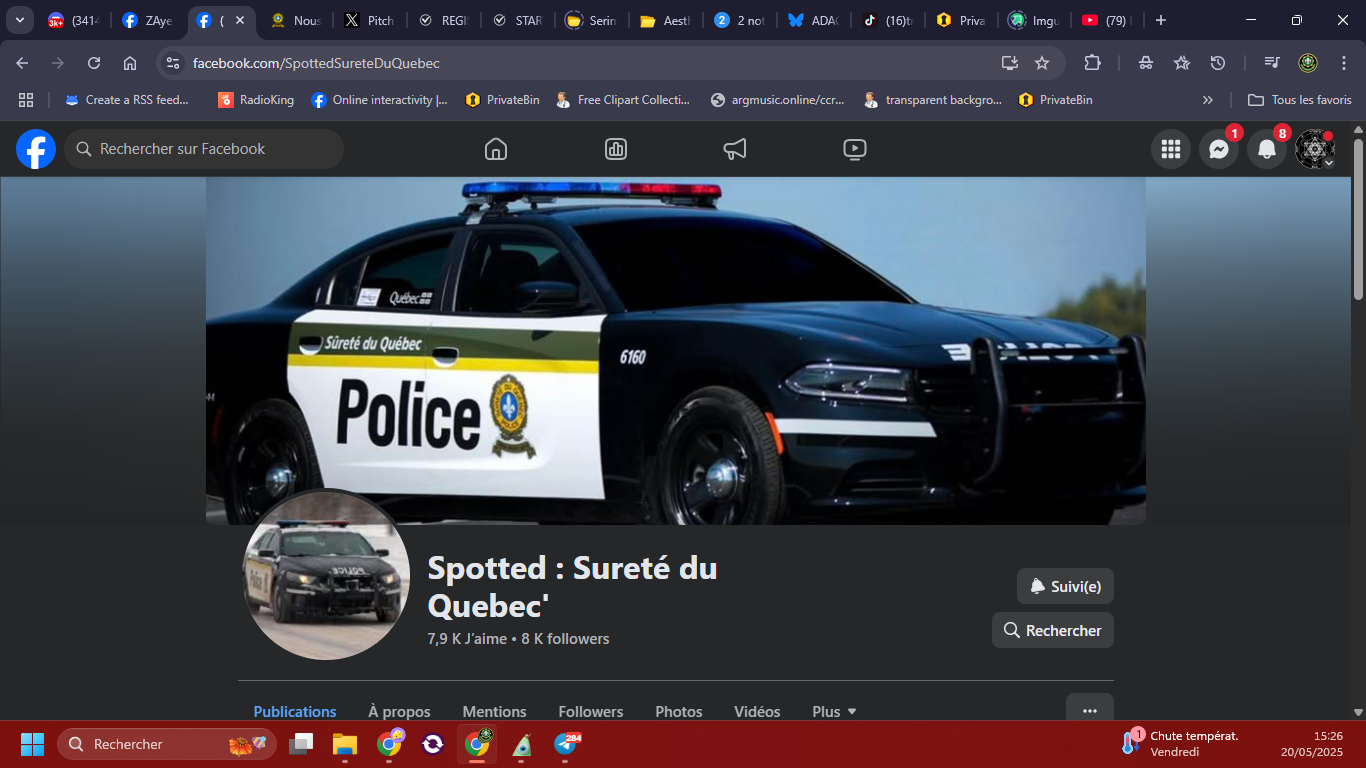This screenshot has height=768, width=1366.
Task: Click the page's Rechercher button
Action: (1053, 630)
